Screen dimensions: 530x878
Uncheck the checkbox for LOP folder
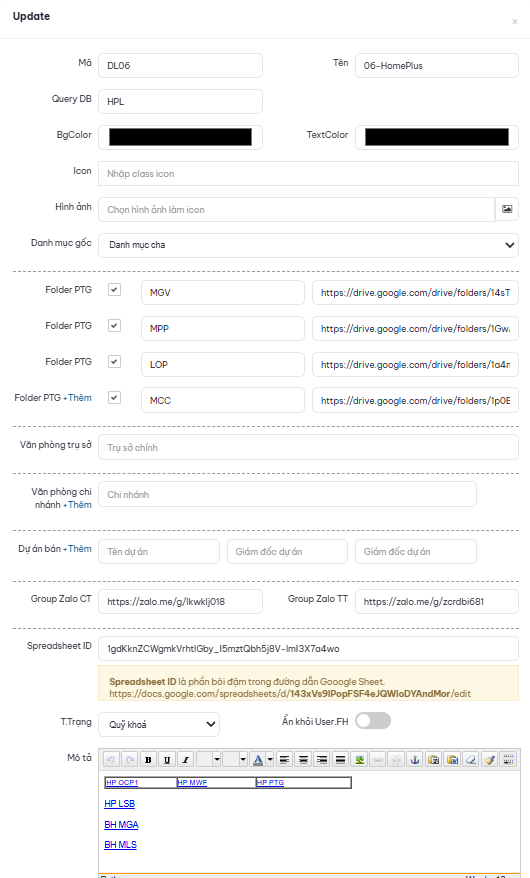coord(114,361)
